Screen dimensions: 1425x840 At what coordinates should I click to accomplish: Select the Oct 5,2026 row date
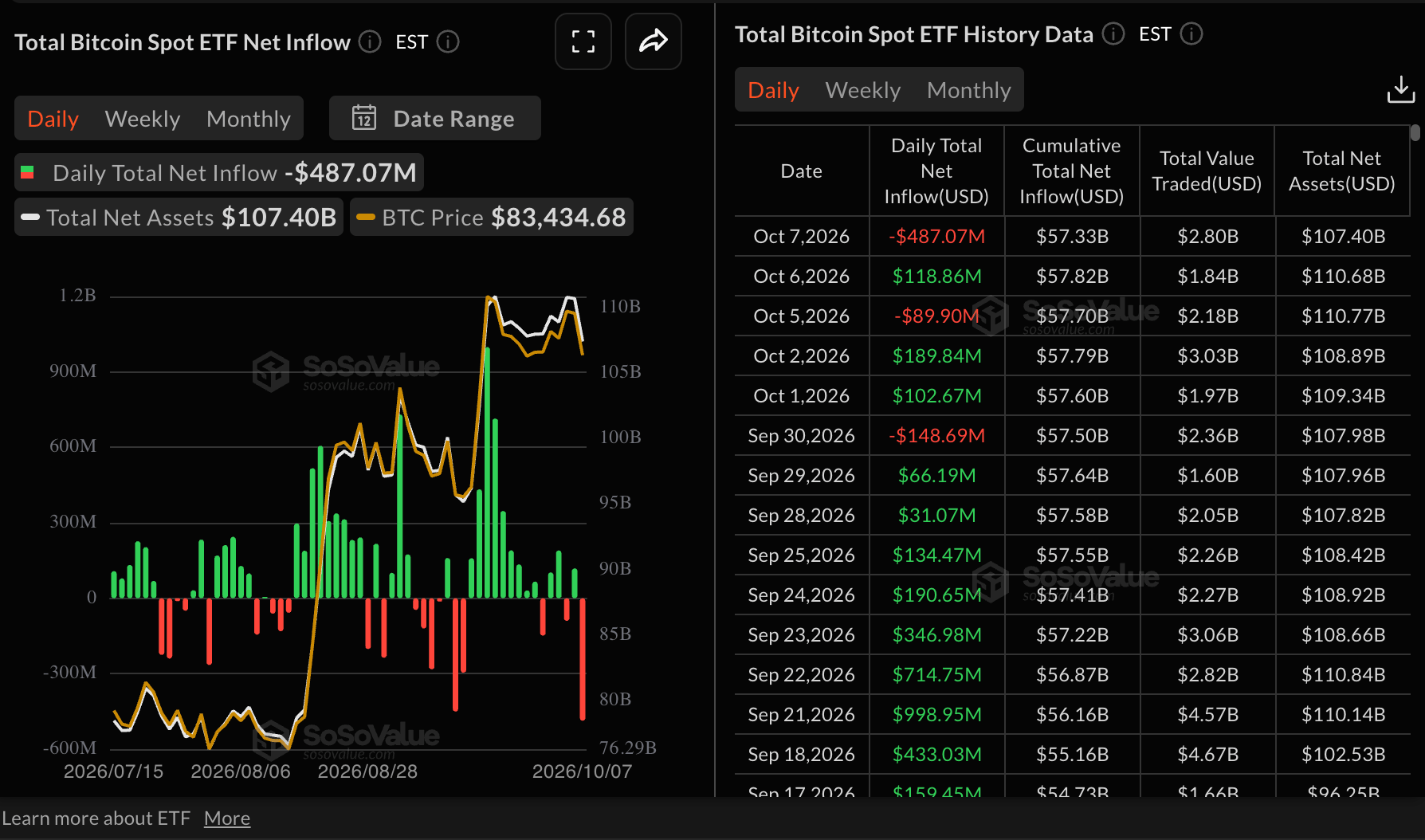(x=801, y=316)
